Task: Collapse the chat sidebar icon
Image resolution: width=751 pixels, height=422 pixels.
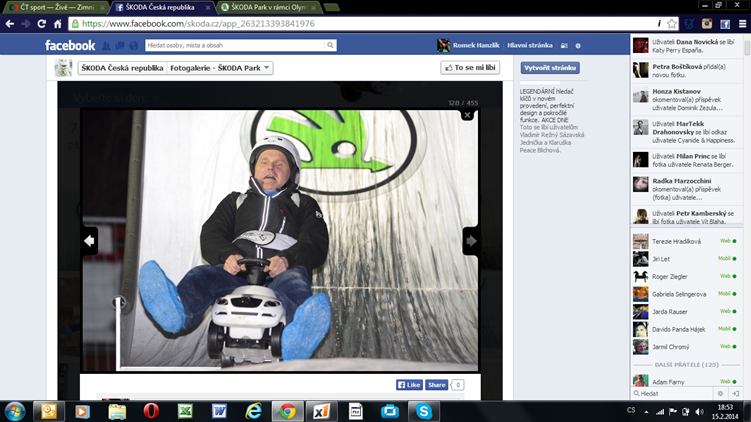Action: (x=736, y=393)
